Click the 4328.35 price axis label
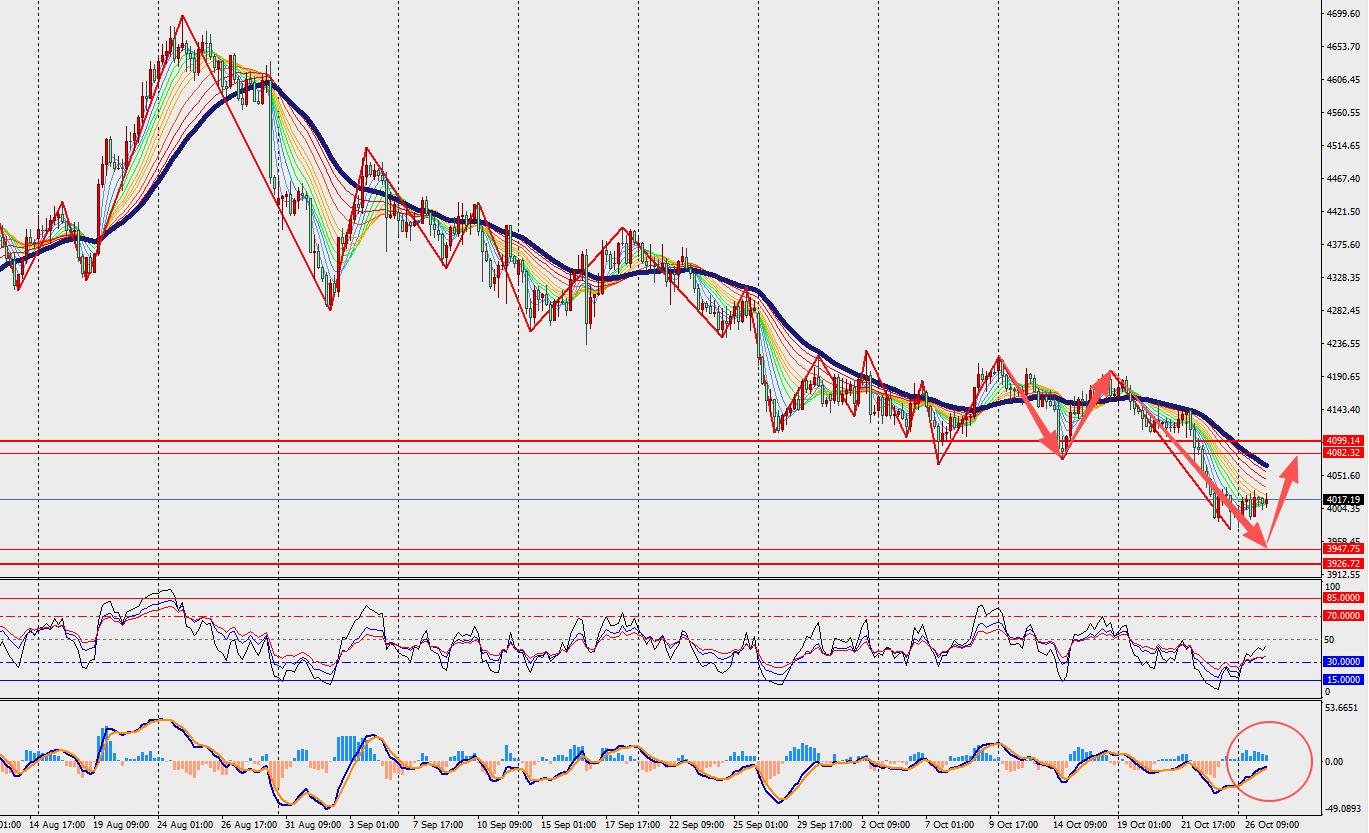The width and height of the screenshot is (1369, 833). coord(1342,278)
